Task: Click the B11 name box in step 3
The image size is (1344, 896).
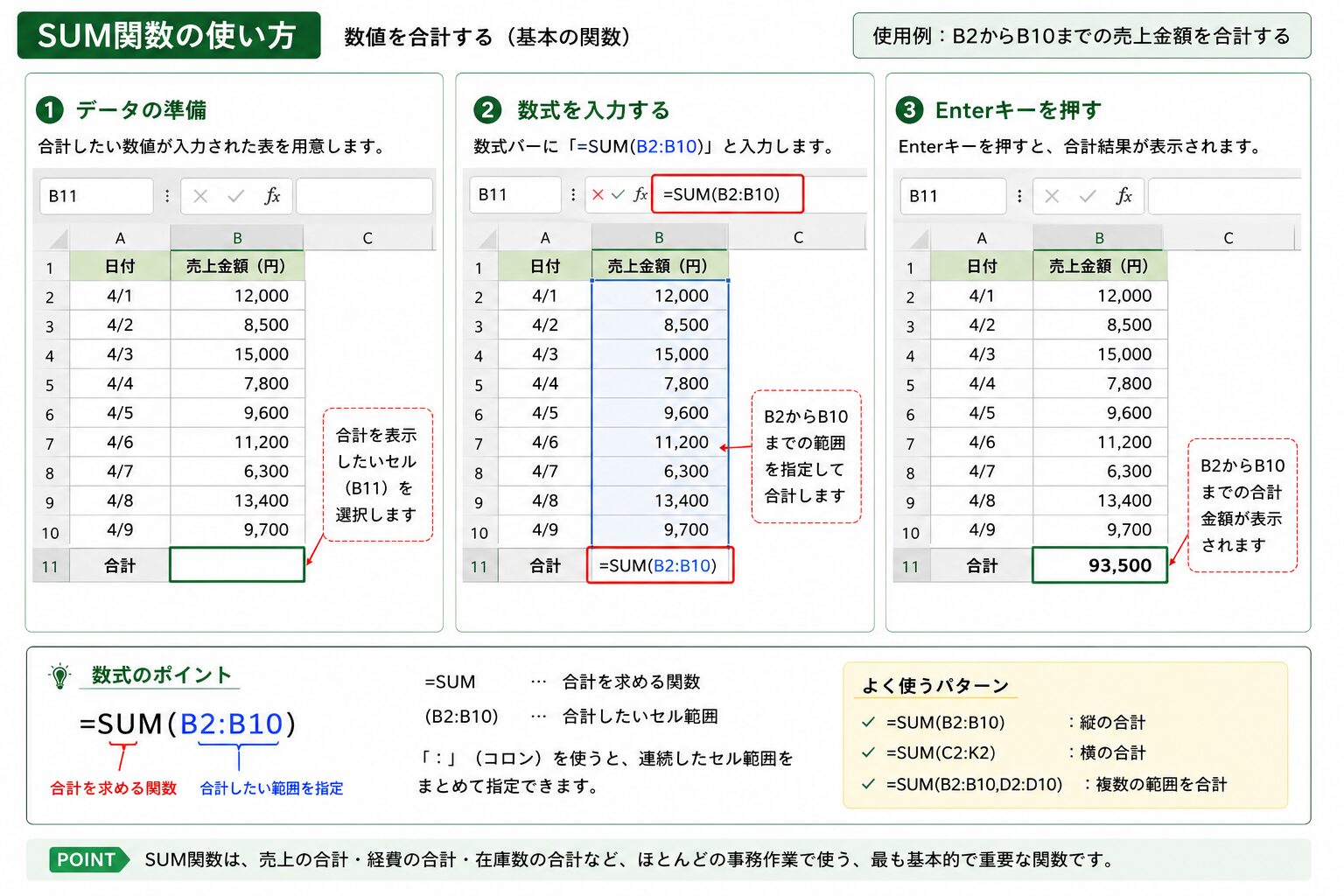Action: pos(953,196)
